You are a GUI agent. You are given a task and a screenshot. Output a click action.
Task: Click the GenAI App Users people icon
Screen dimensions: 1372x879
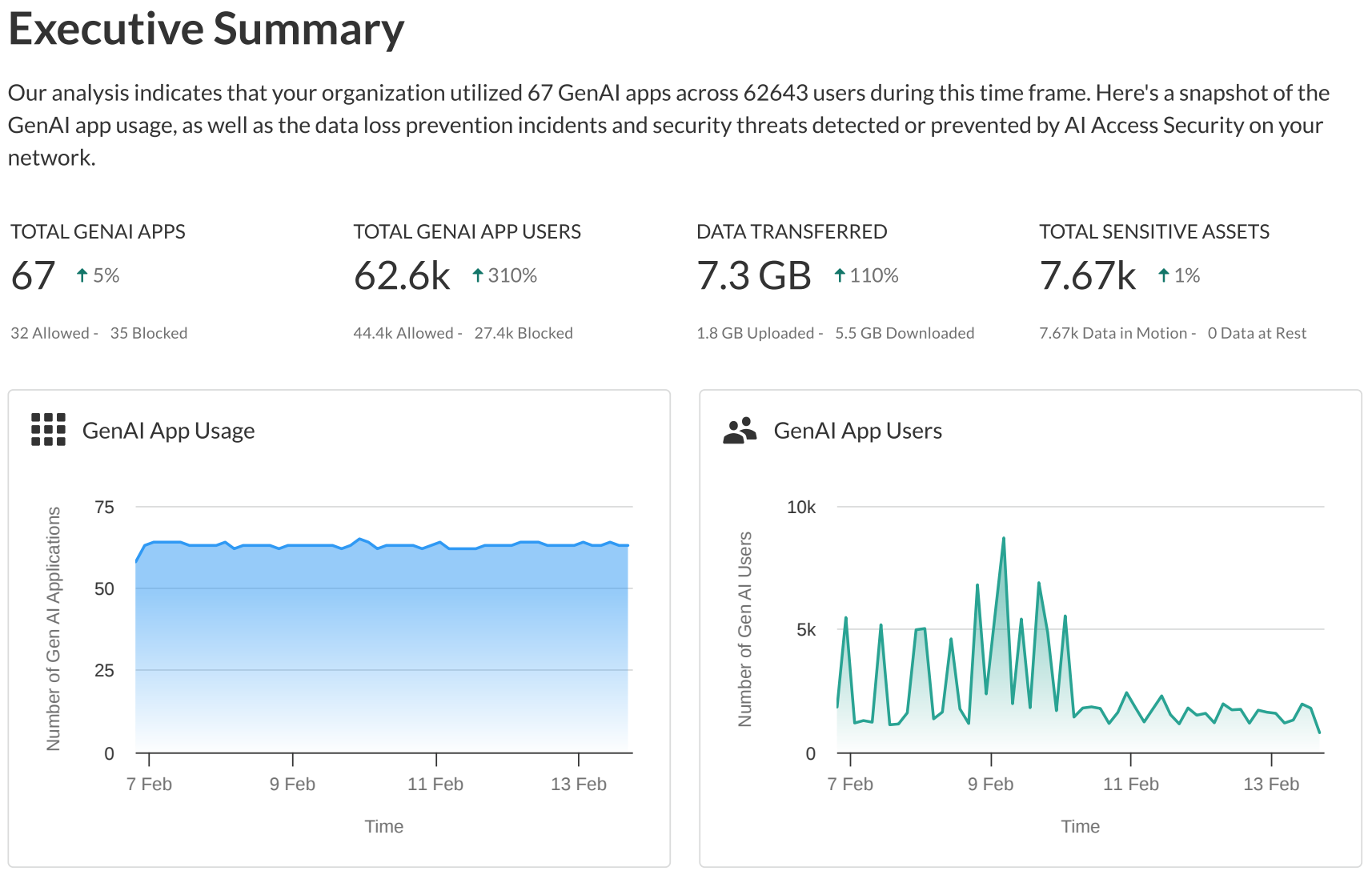pos(740,430)
